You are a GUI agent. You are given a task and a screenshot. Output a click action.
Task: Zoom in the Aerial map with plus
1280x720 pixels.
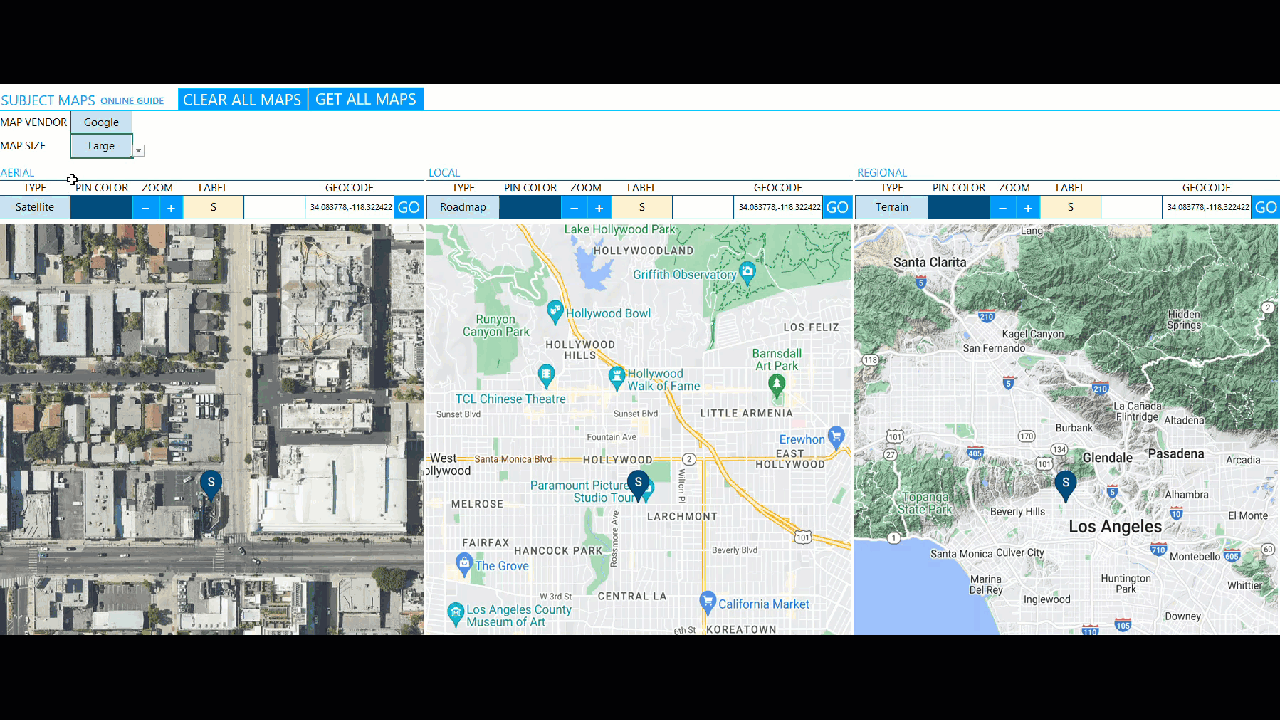tap(171, 208)
